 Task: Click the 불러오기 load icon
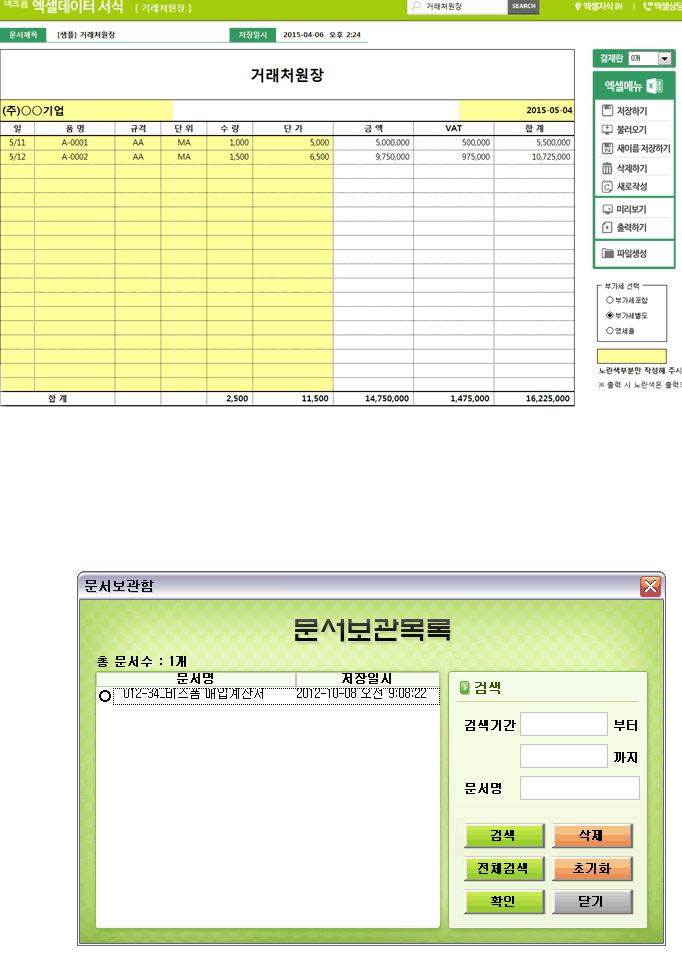pos(607,129)
